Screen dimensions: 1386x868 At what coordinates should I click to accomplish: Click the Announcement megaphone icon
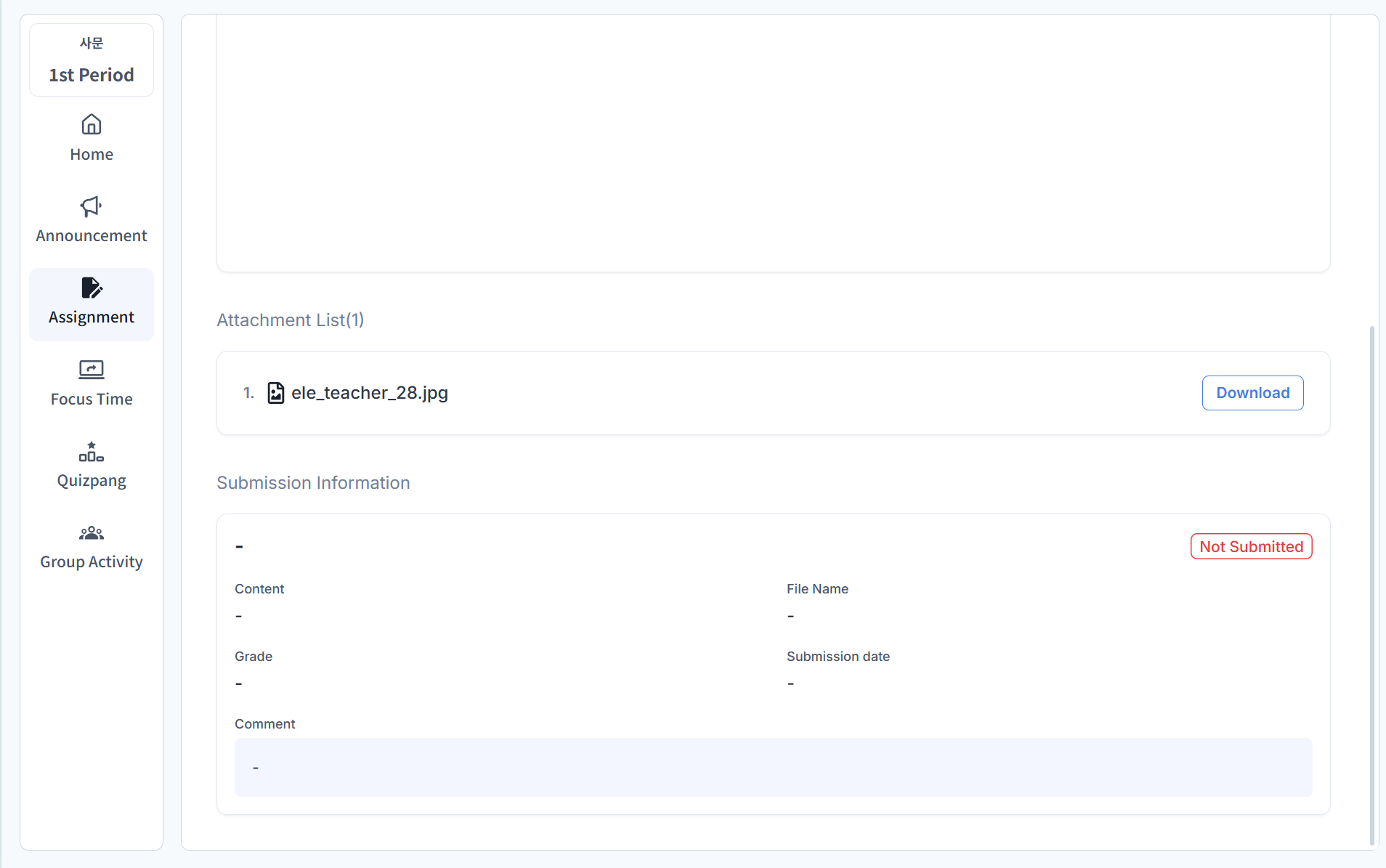92,206
